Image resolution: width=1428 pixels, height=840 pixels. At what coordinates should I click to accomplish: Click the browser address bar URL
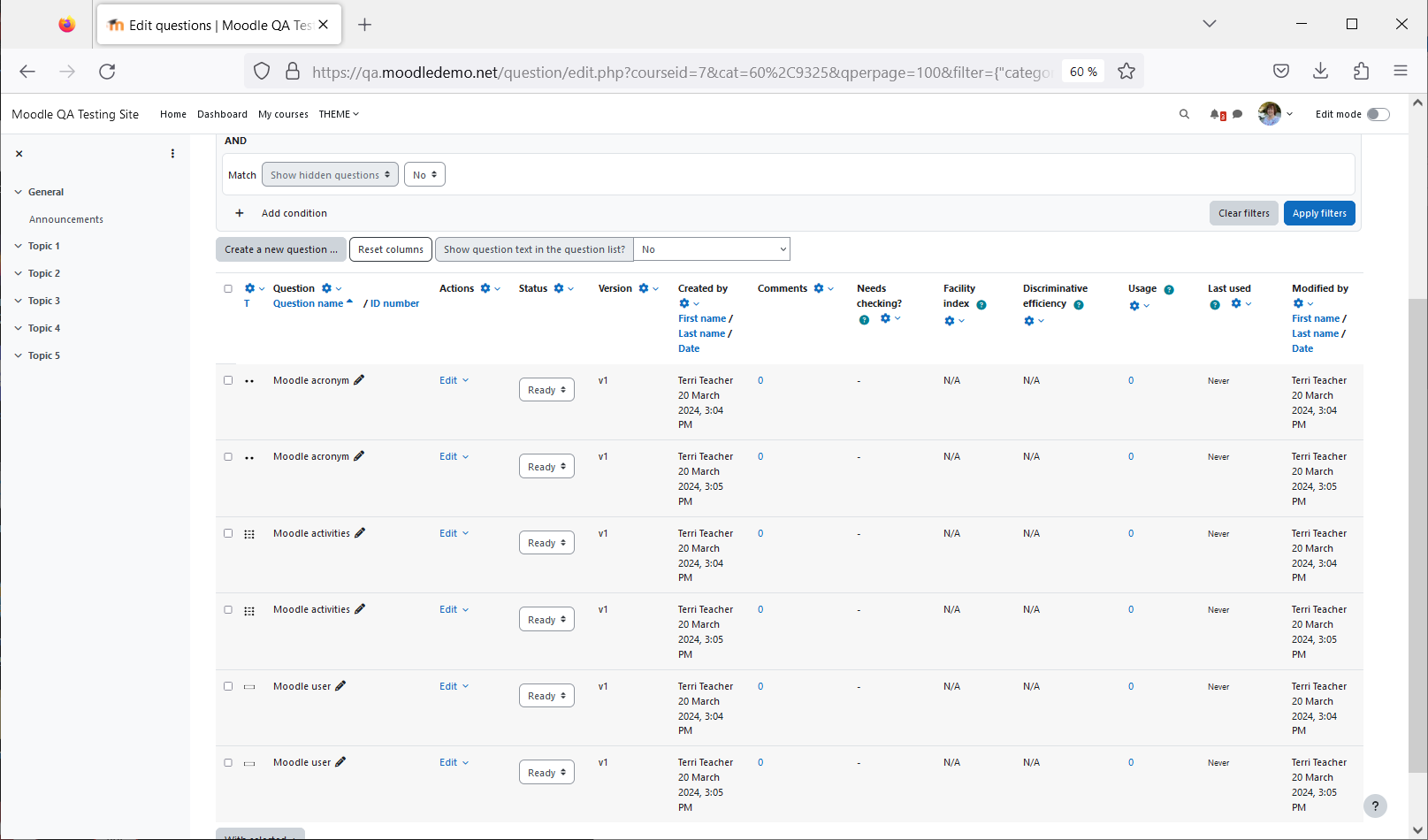point(681,72)
